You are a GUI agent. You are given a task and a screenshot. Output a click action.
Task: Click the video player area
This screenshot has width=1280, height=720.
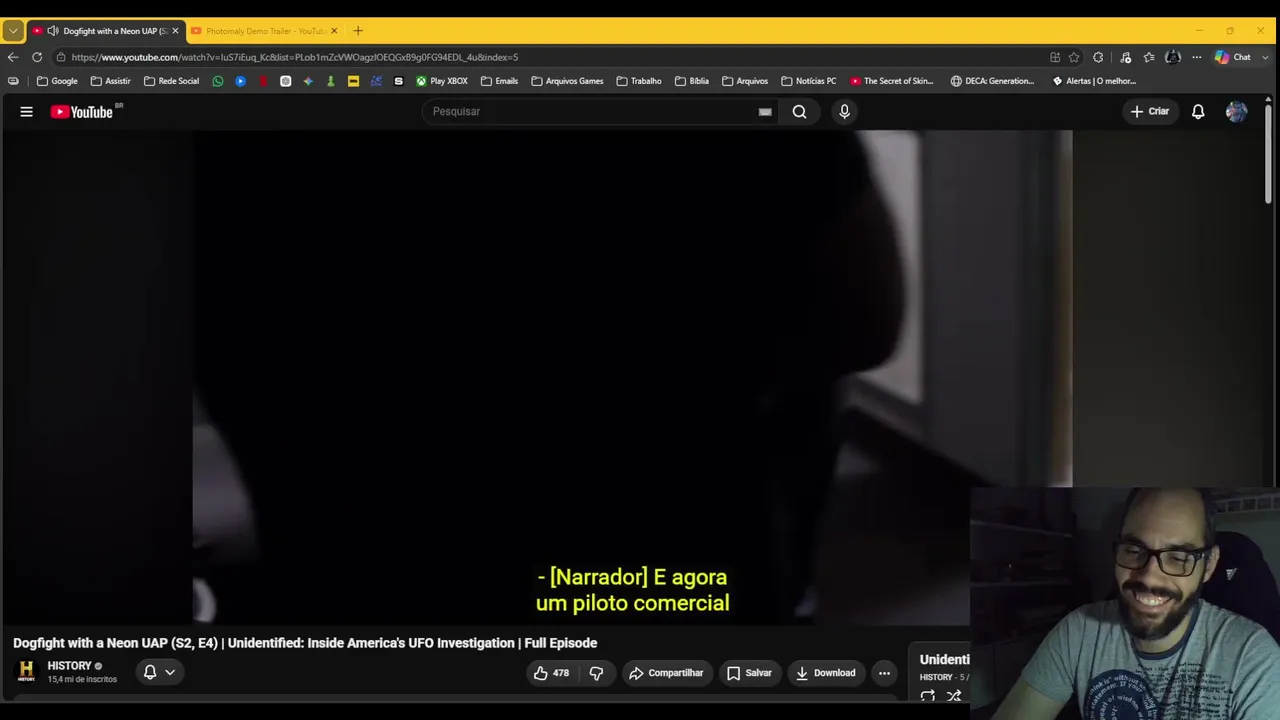632,377
